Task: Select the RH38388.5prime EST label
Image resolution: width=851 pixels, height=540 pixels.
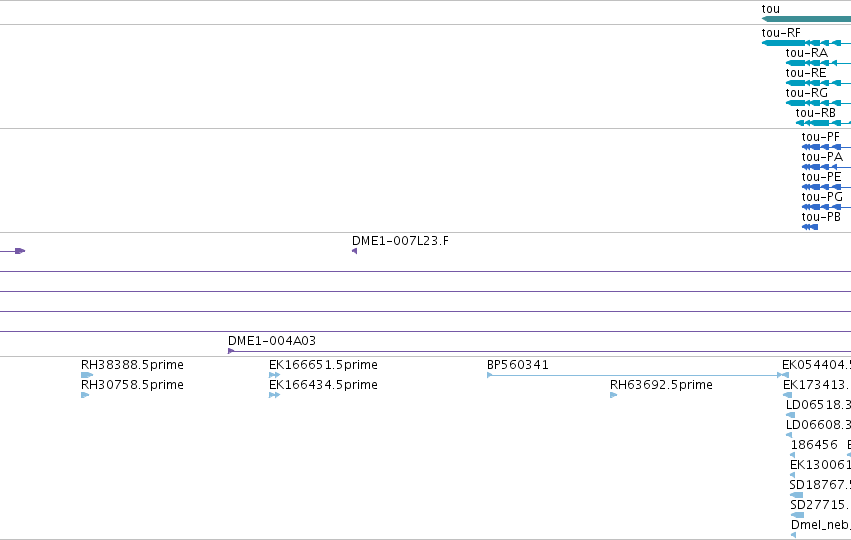Action: tap(132, 365)
